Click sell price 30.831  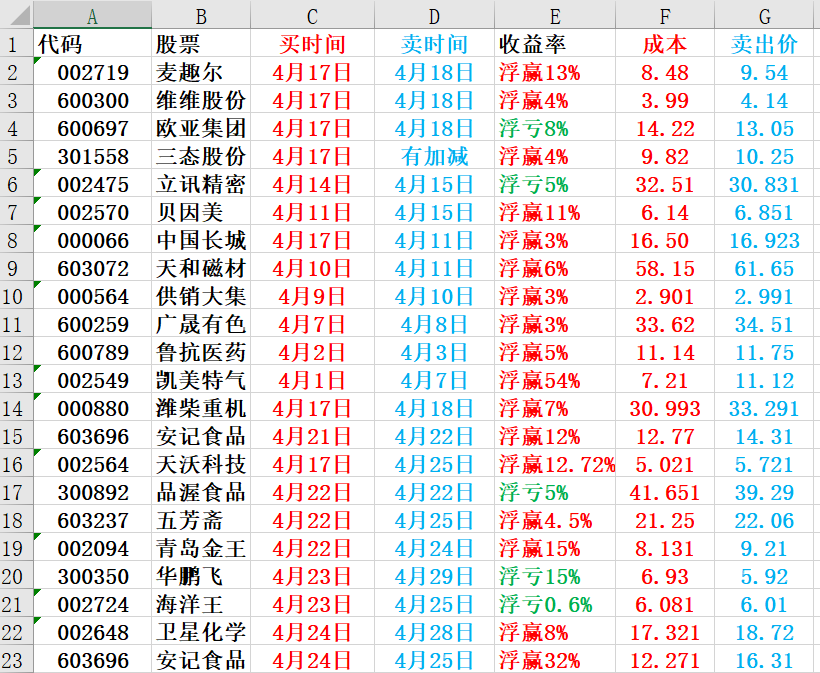click(765, 183)
